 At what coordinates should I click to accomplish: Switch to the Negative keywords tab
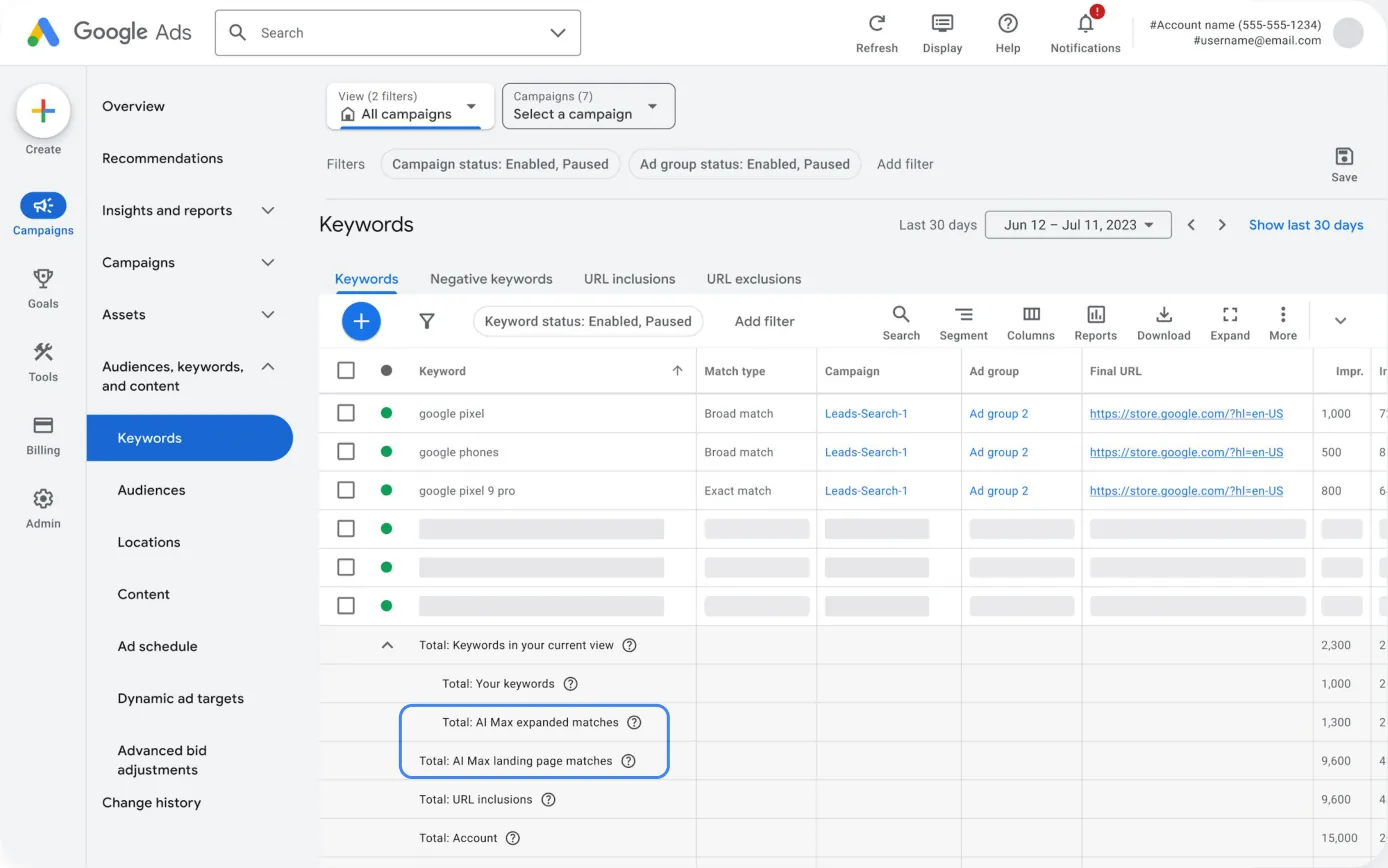(491, 279)
